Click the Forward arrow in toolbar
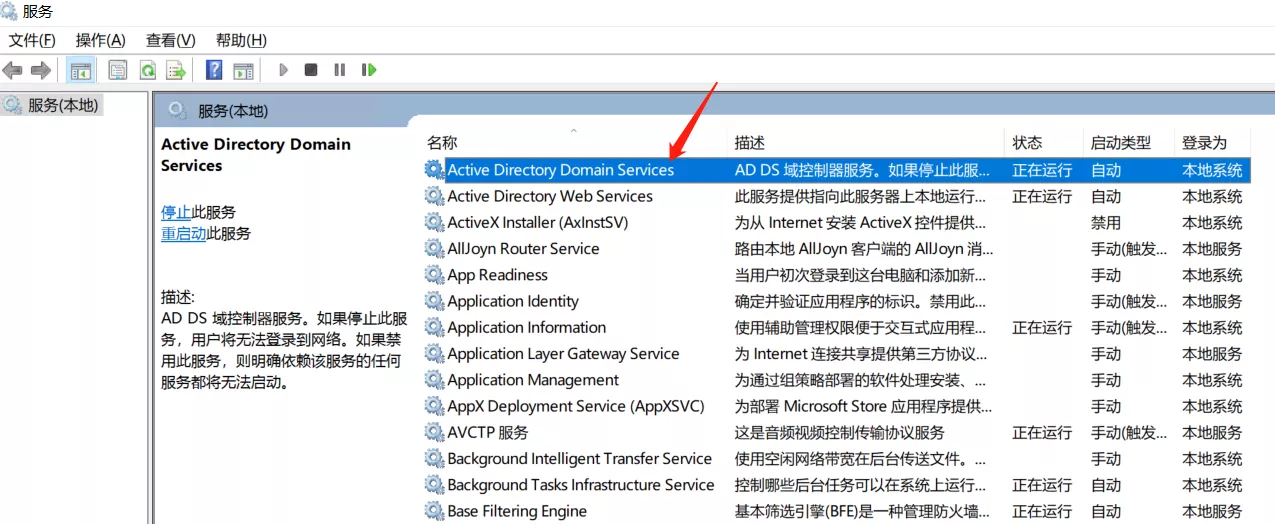The height and width of the screenshot is (524, 1275). coord(41,70)
